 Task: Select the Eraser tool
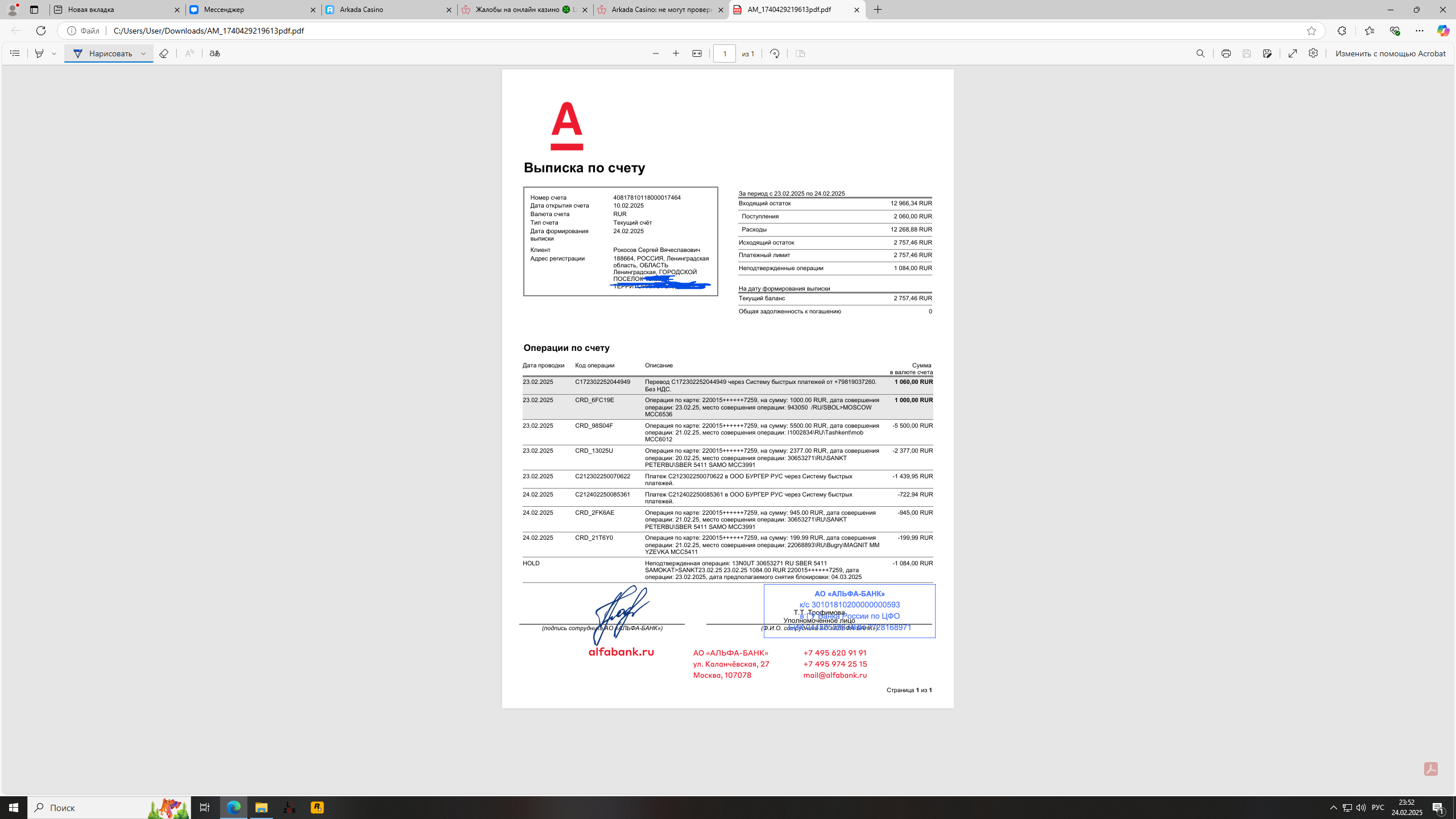tap(164, 53)
